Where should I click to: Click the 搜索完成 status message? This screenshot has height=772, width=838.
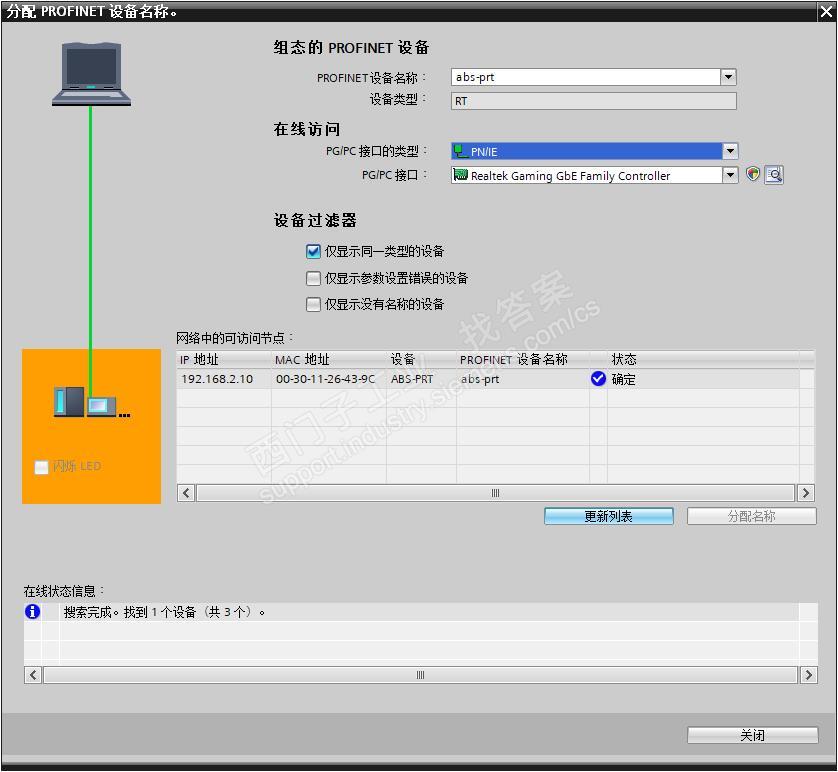(x=164, y=612)
